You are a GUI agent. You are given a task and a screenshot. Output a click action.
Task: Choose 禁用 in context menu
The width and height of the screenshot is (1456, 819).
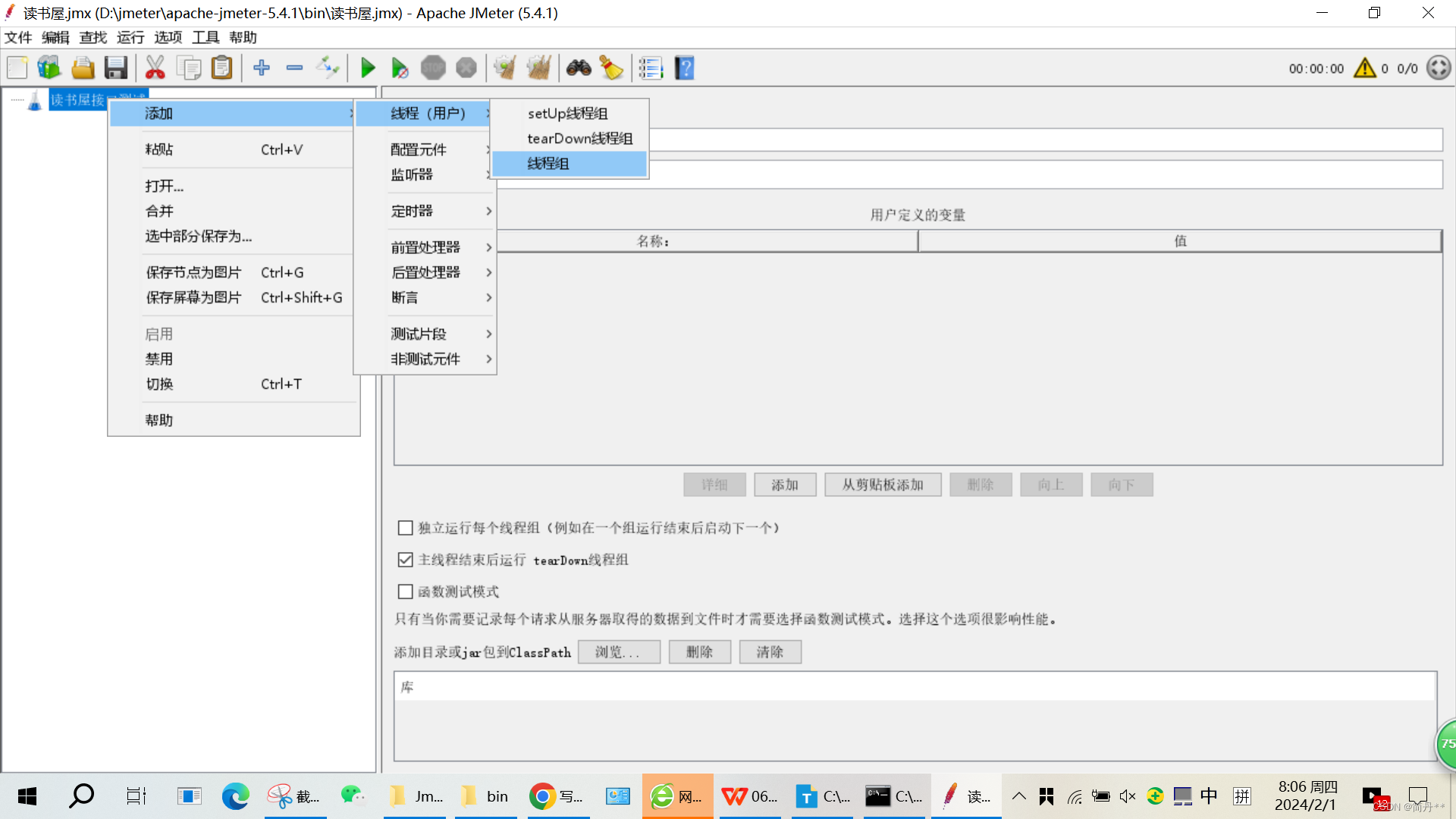pyautogui.click(x=232, y=359)
